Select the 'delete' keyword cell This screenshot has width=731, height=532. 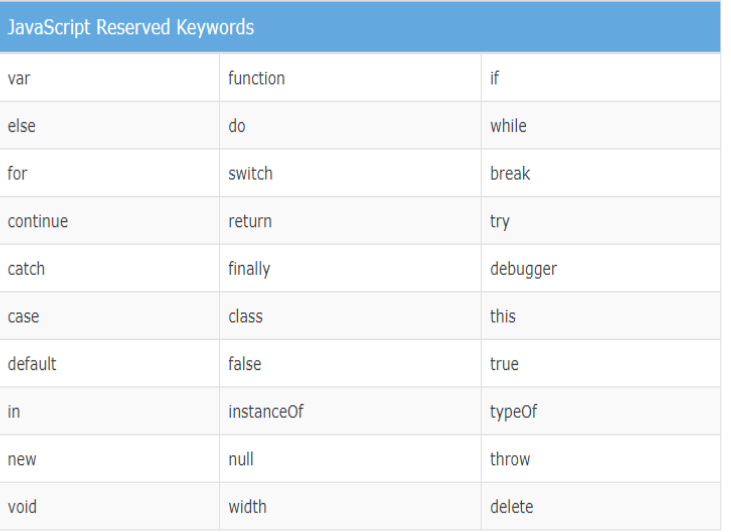[x=600, y=507]
